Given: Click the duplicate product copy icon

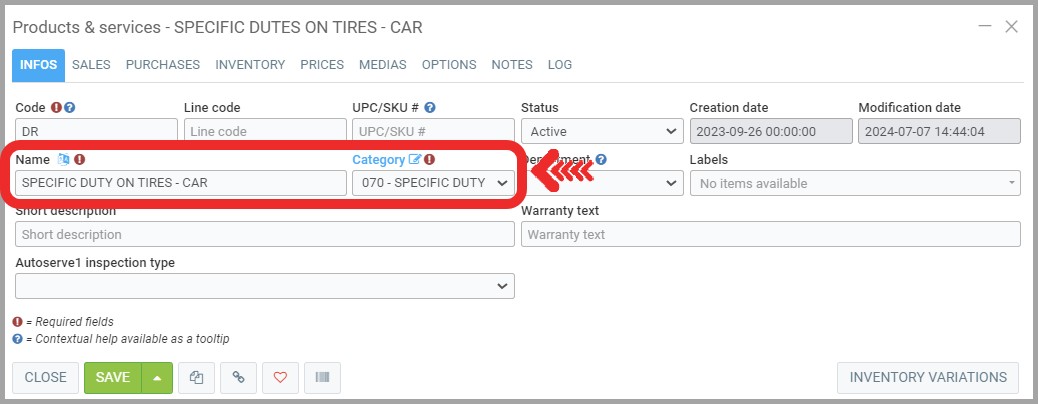Looking at the screenshot, I should pos(196,377).
